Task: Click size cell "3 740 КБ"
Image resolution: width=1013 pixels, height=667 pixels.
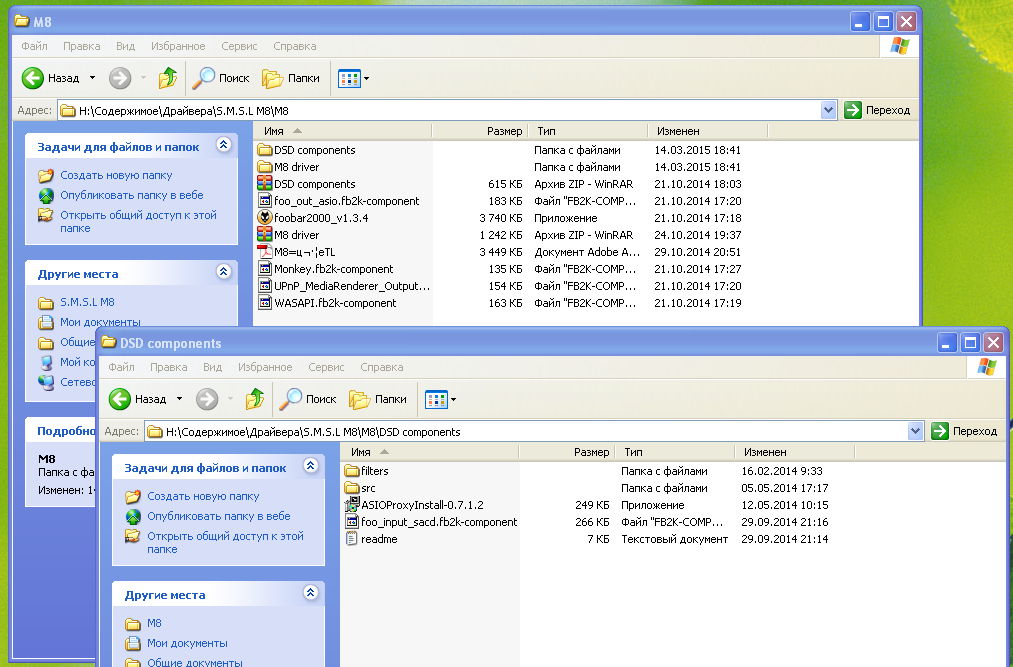Action: 501,218
